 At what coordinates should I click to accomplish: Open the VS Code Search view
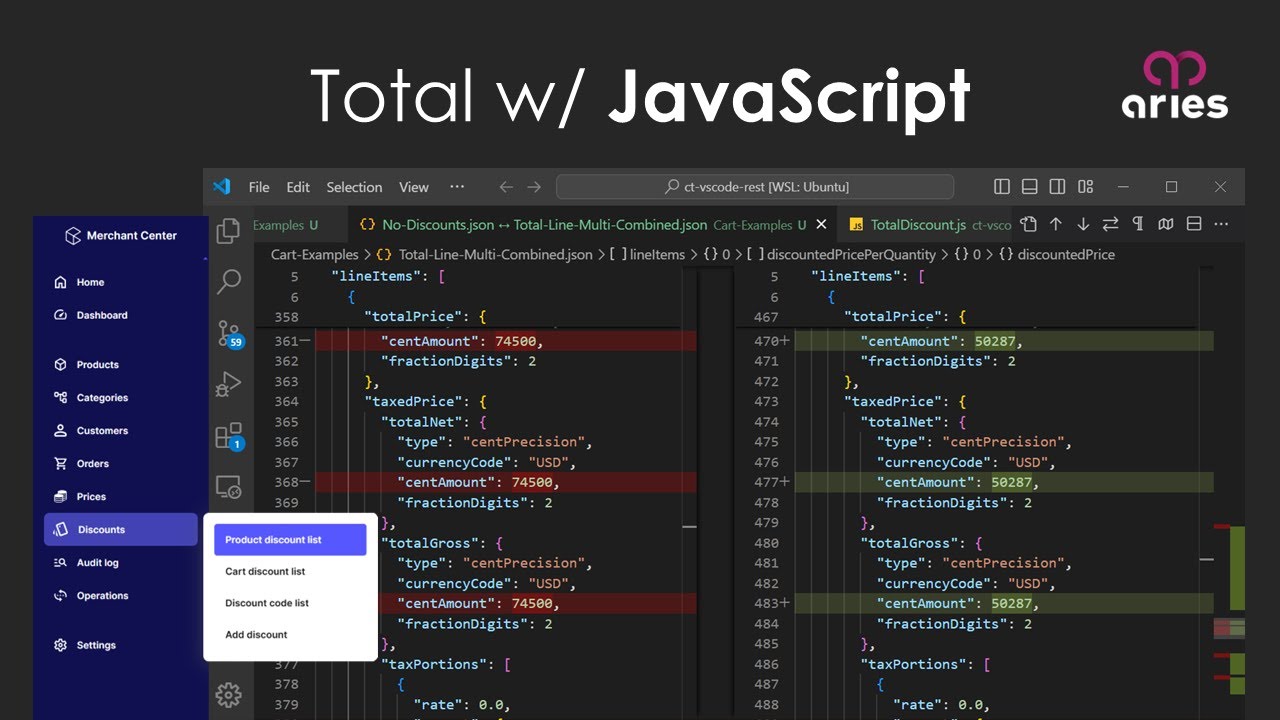[x=229, y=281]
